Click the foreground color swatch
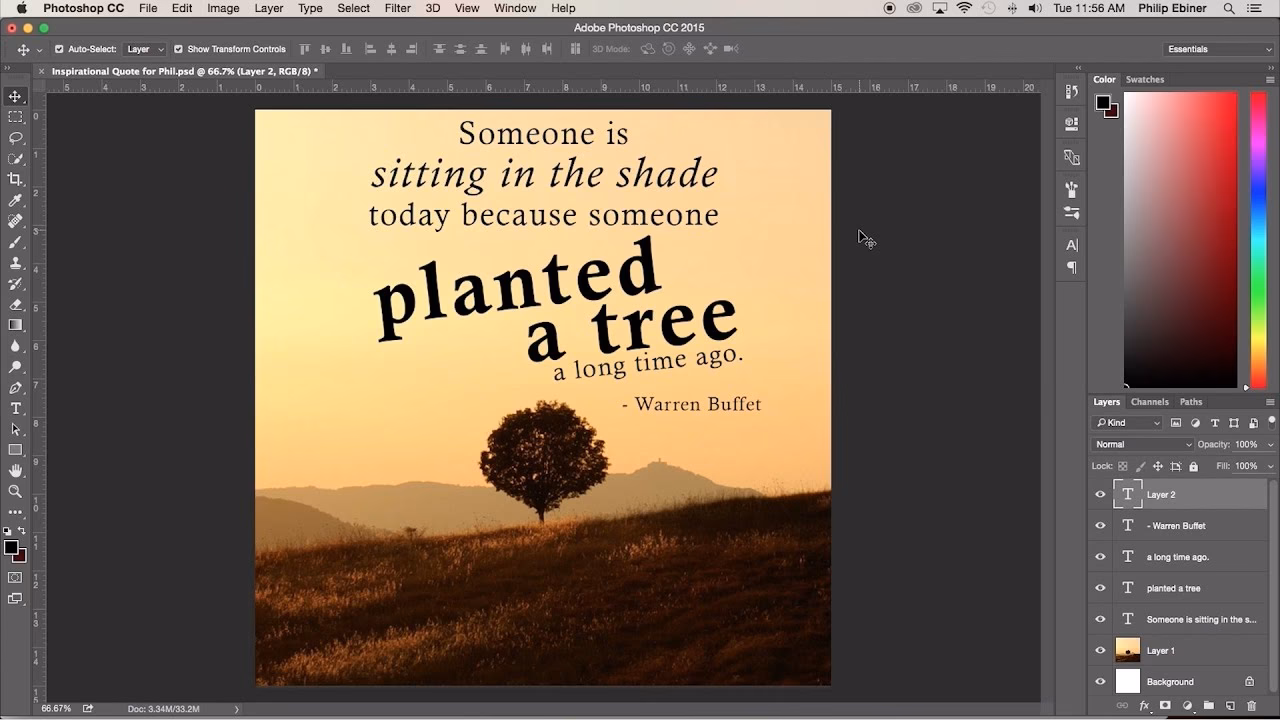This screenshot has width=1280, height=720. point(10,546)
